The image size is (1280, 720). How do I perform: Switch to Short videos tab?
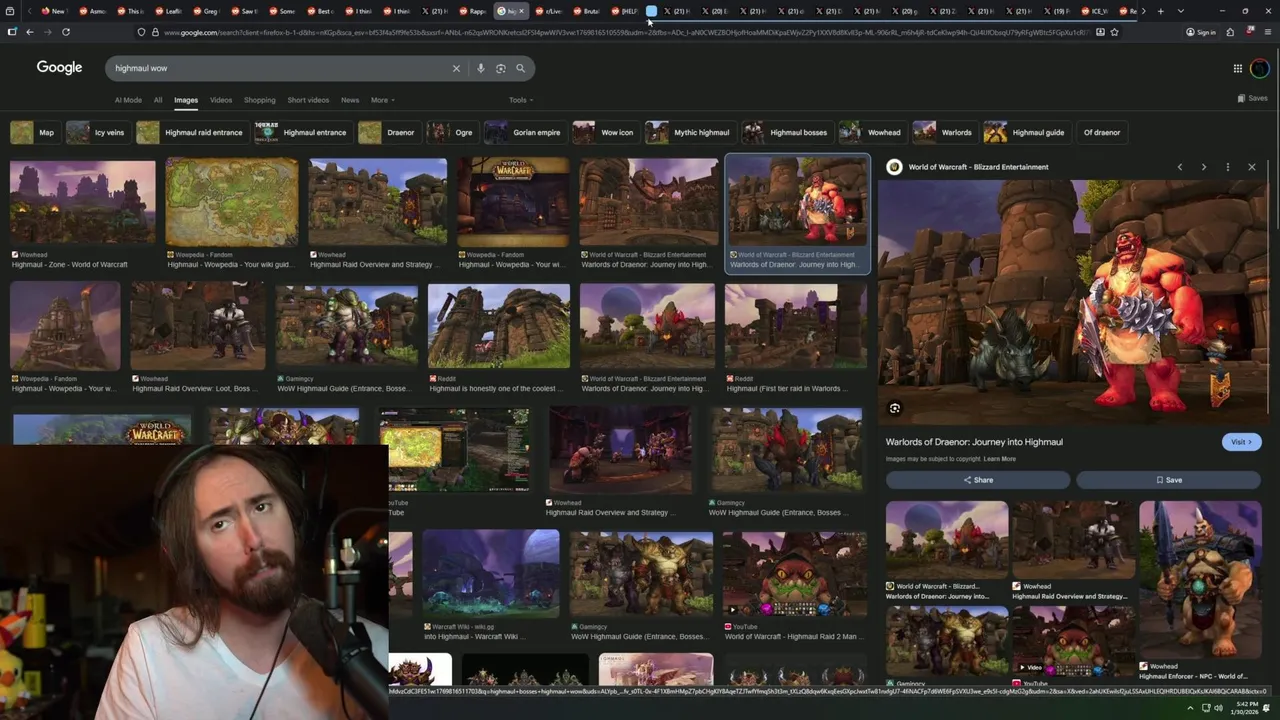point(308,100)
